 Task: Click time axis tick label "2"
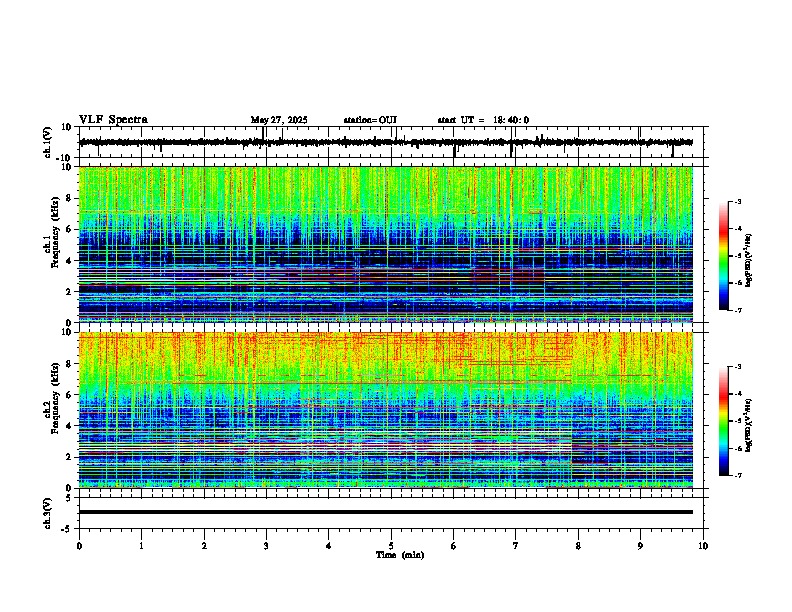pos(204,546)
